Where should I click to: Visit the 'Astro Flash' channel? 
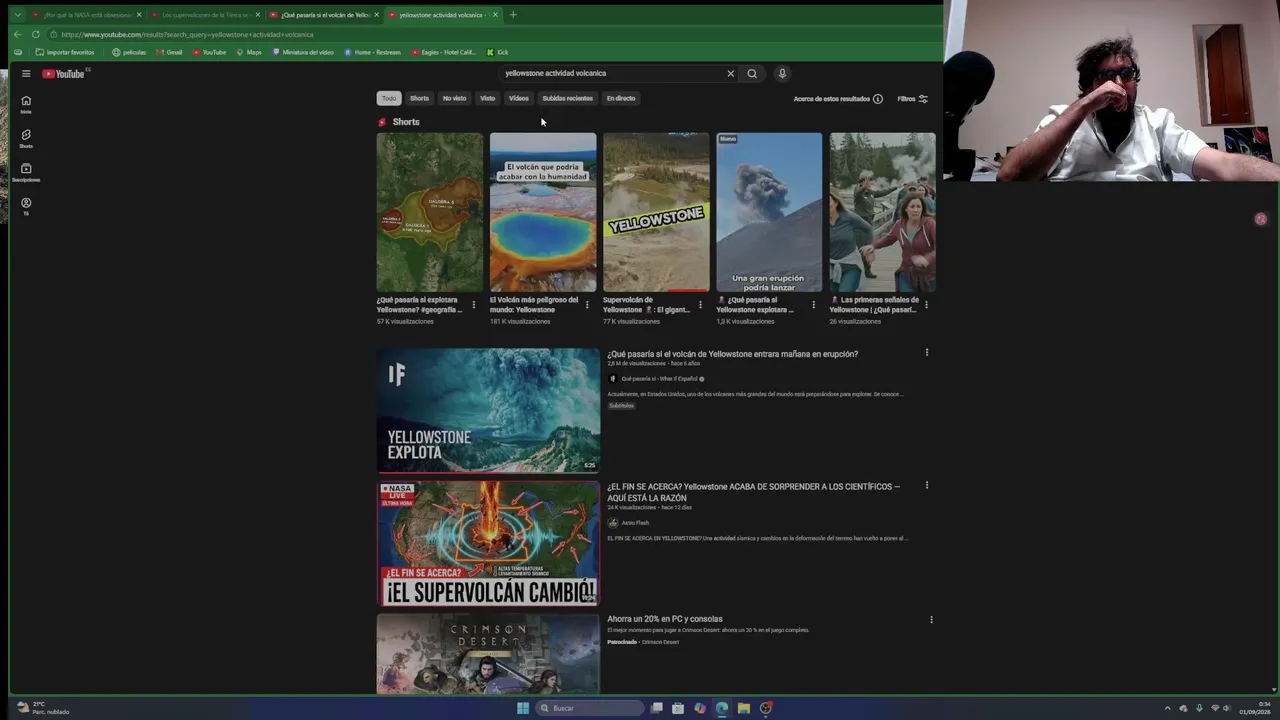635,523
